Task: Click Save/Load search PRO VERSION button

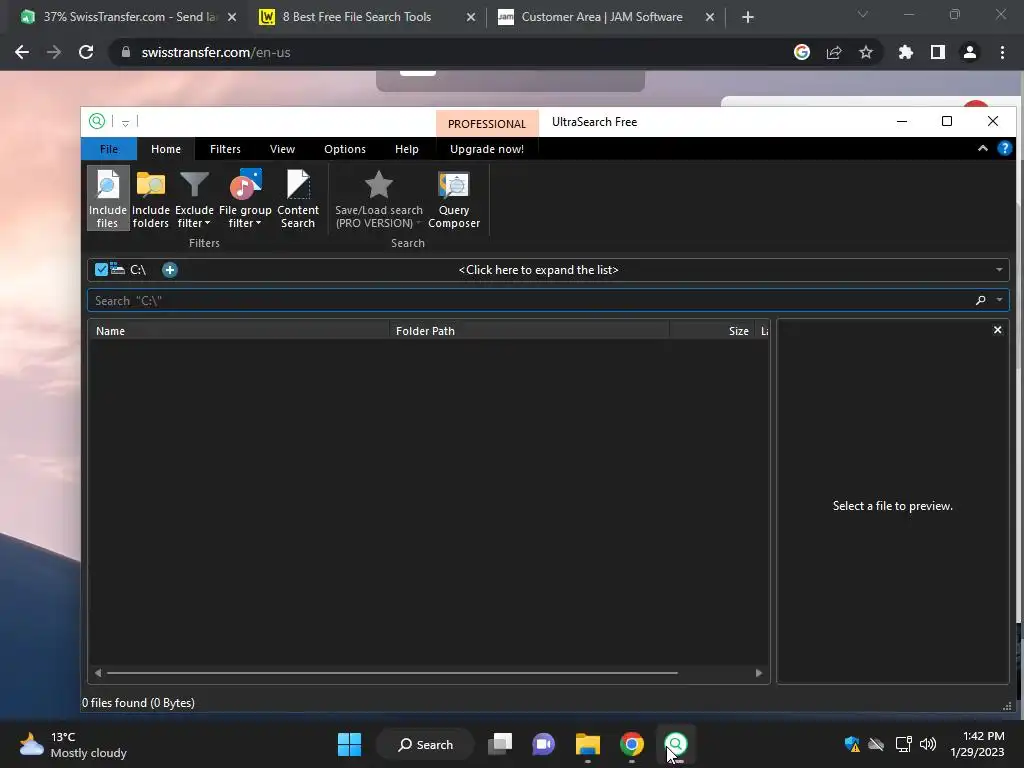Action: point(379,198)
